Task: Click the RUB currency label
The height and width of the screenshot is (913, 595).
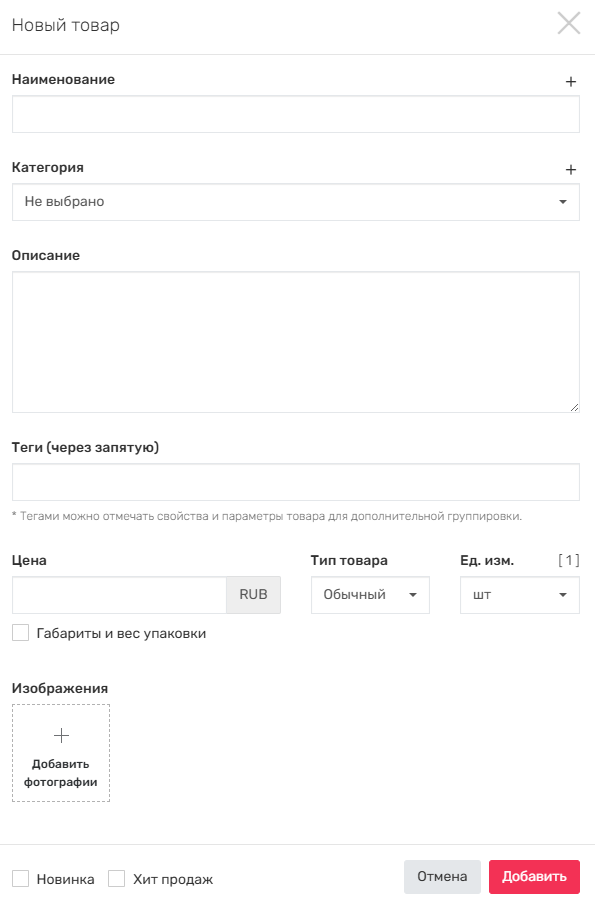Action: tap(253, 595)
